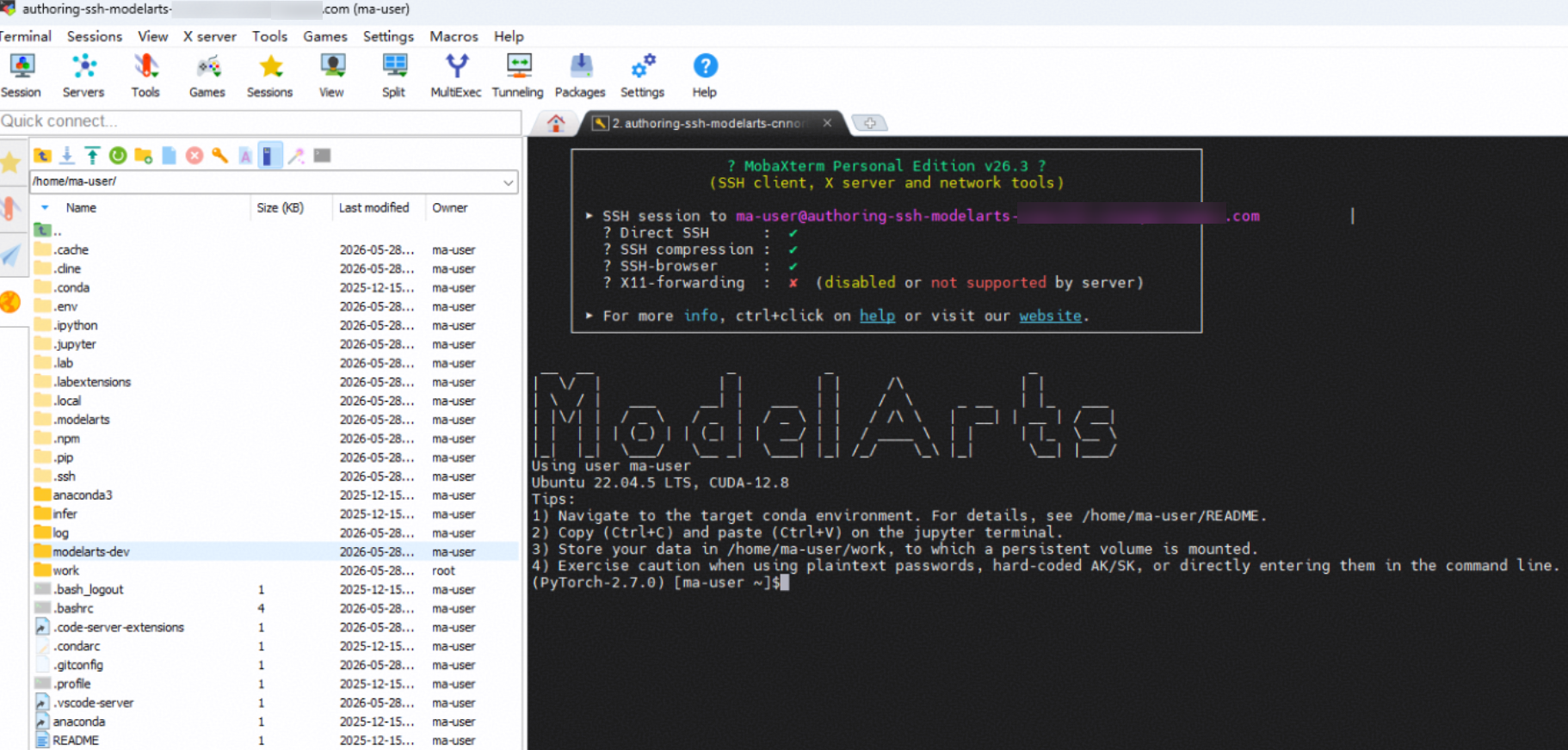Open the Terminal menu
Screen dimensions: 1568x750
point(25,36)
